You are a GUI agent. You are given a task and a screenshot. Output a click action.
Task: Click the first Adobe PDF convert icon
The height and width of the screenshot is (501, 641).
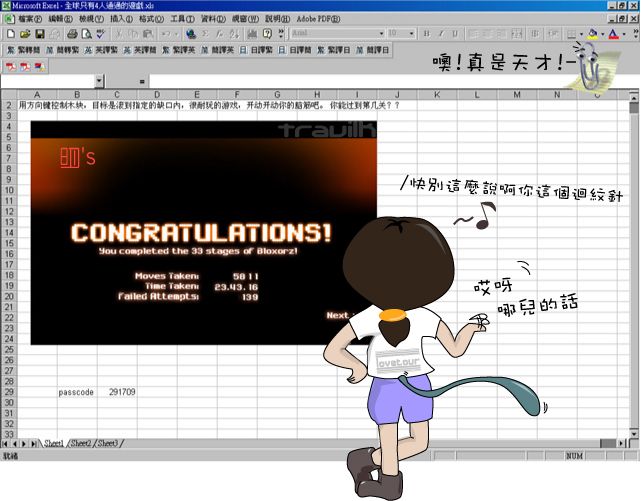pos(11,67)
